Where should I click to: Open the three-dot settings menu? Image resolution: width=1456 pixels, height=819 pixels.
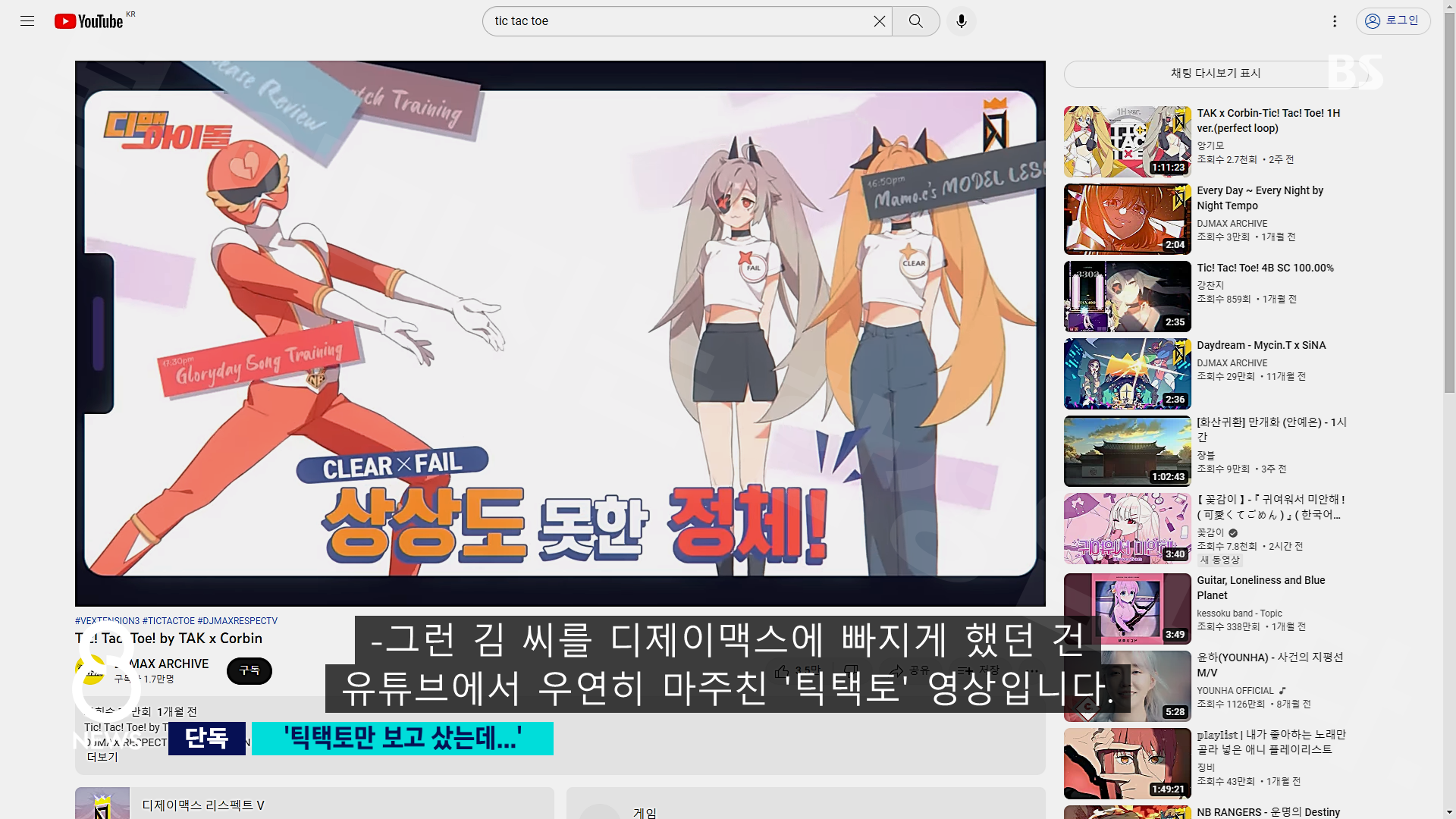pyautogui.click(x=1335, y=21)
